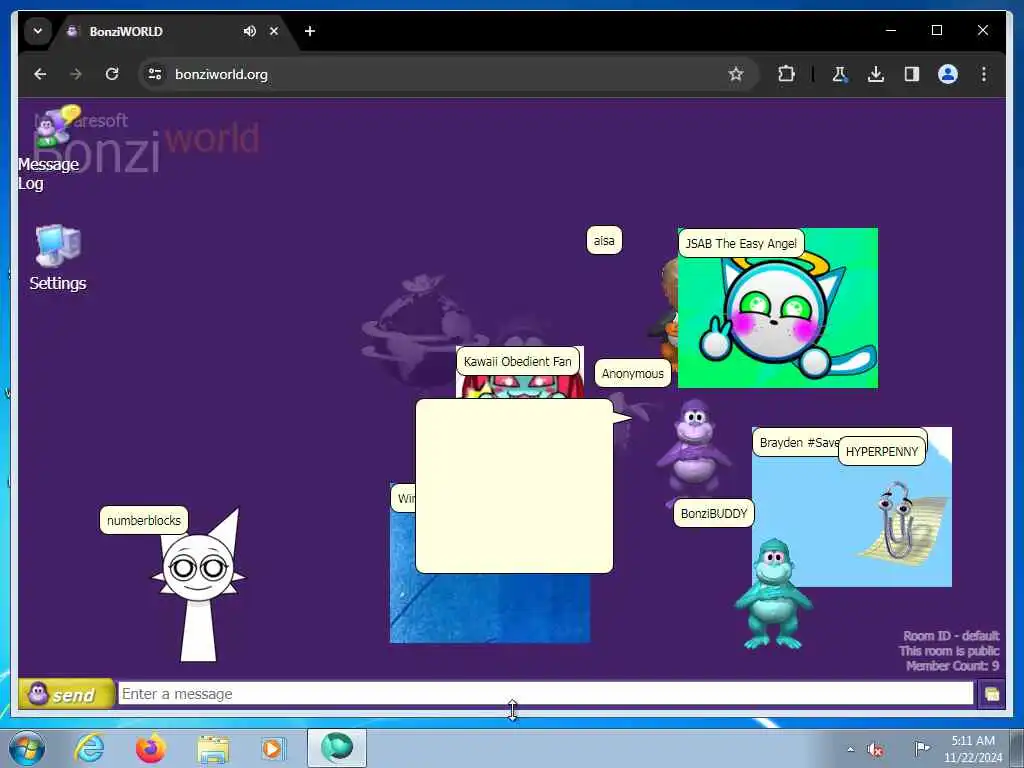Click the HYPERPENNY name tag

pos(882,451)
